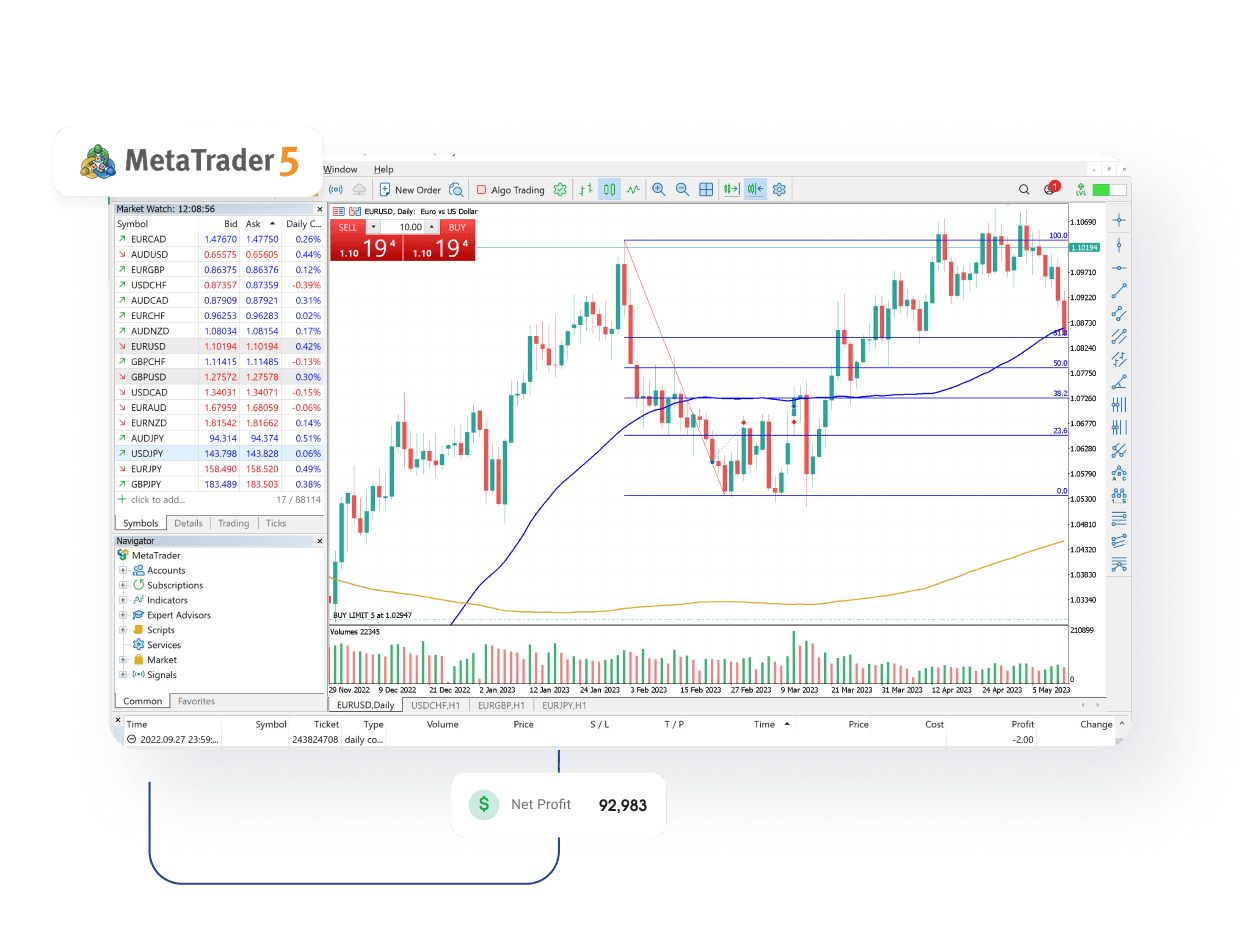Switch to the Details tab in Market Watch
1249x928 pixels.
click(x=188, y=523)
